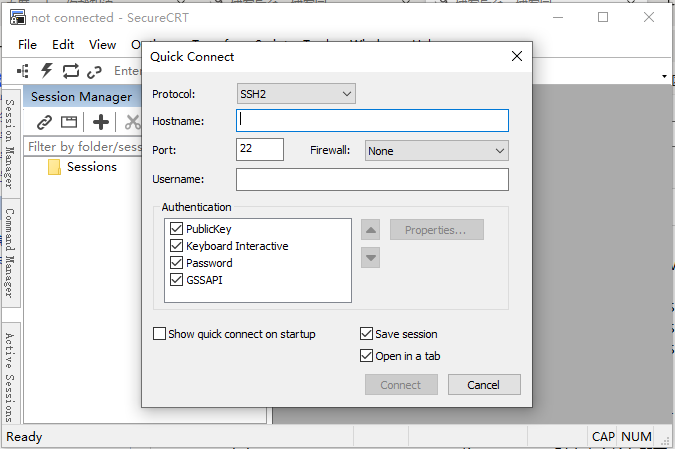Click into the Username field
The height and width of the screenshot is (449, 675).
coord(372,180)
